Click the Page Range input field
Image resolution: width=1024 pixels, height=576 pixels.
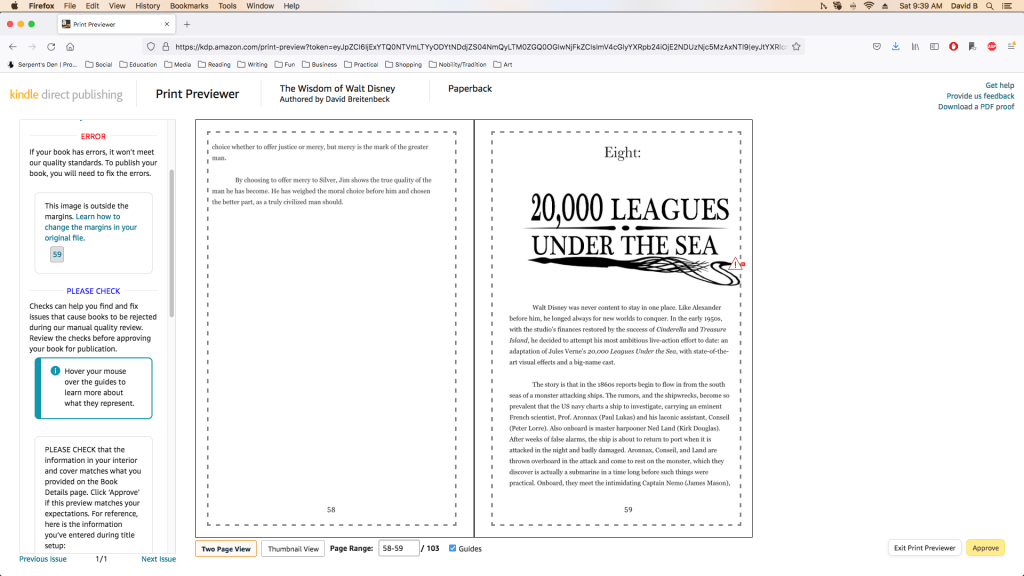pyautogui.click(x=398, y=548)
